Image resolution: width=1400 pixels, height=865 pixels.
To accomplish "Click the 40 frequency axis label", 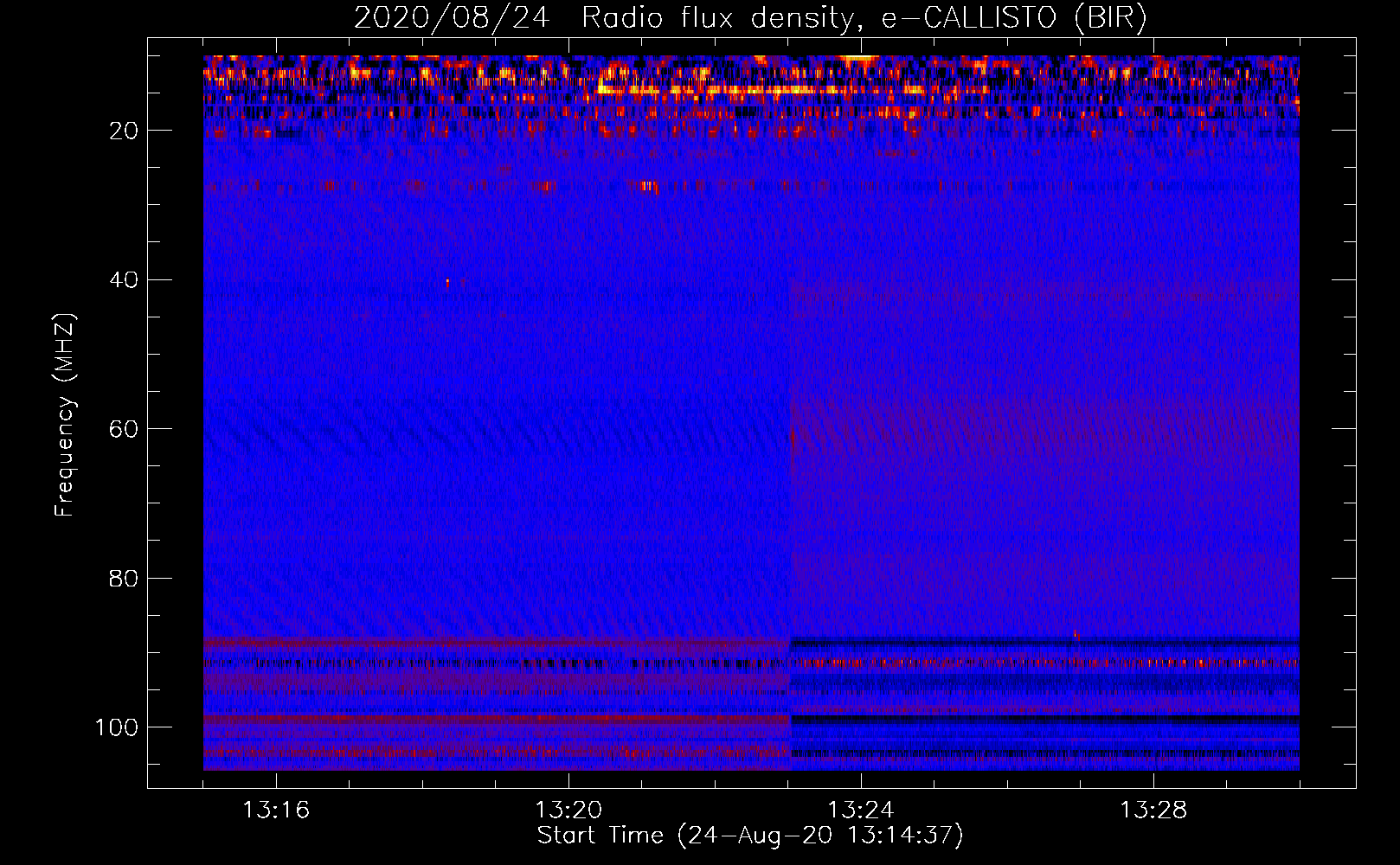I will (x=123, y=280).
